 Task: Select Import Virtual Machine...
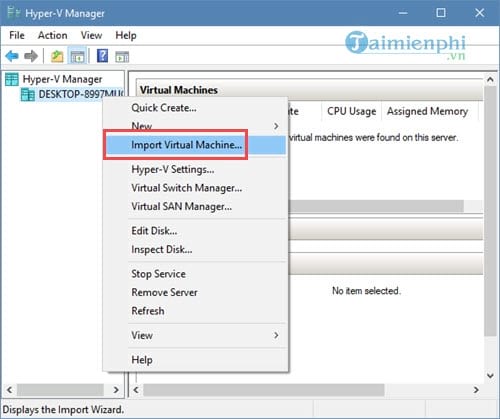(x=195, y=145)
